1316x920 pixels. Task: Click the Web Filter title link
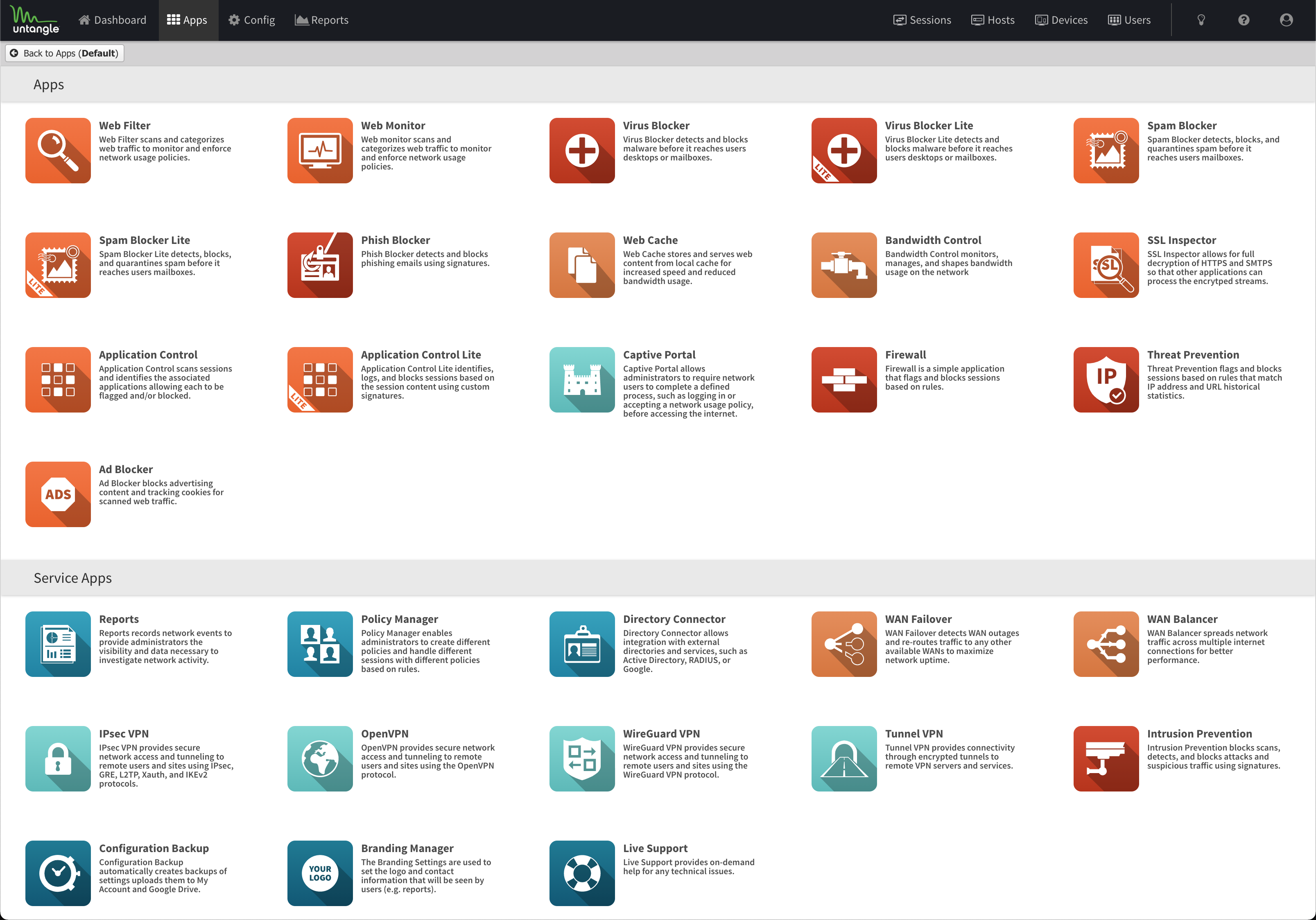pyautogui.click(x=124, y=126)
